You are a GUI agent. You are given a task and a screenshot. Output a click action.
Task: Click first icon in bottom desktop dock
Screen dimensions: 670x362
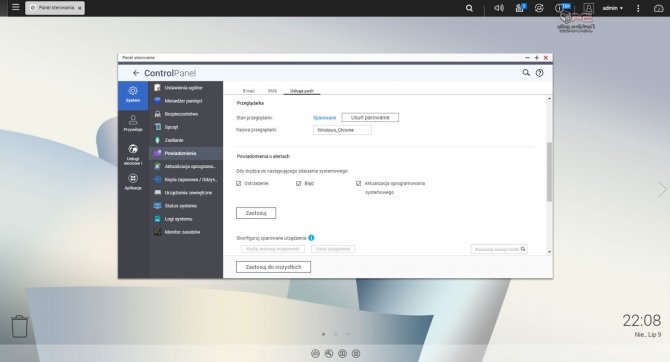[x=315, y=353]
